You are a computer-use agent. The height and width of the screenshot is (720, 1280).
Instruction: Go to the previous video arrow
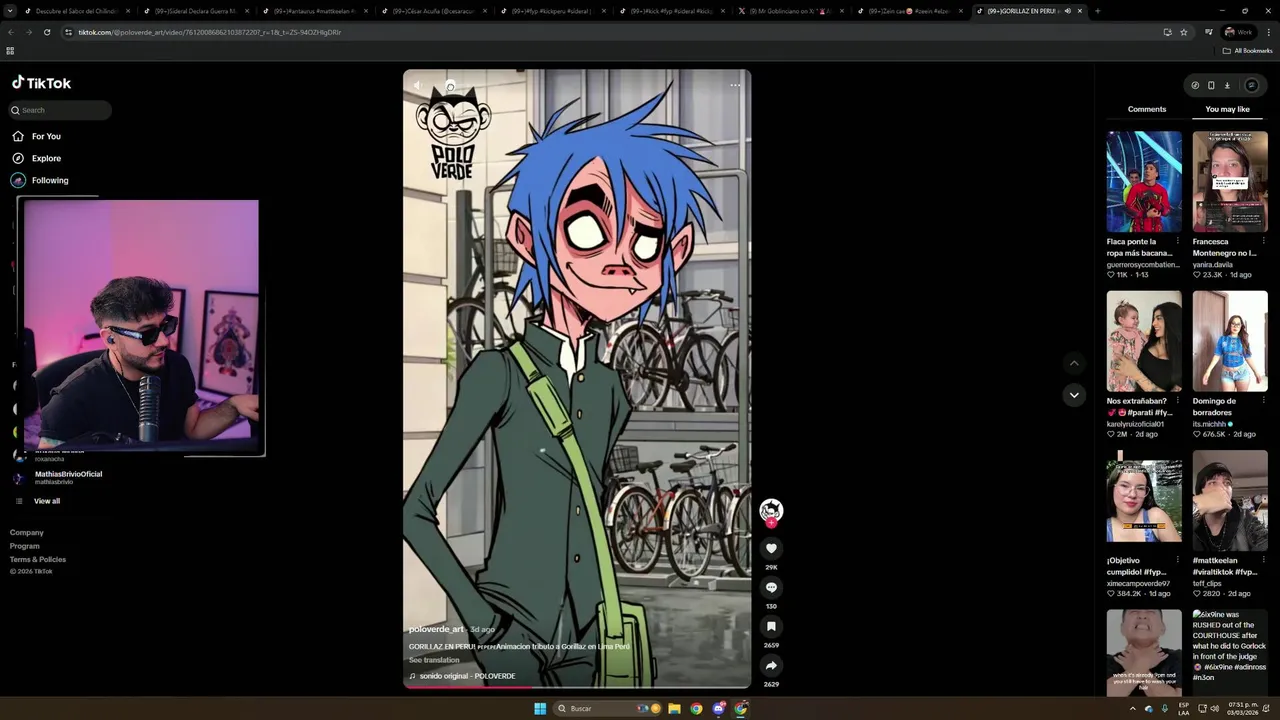(x=1074, y=363)
